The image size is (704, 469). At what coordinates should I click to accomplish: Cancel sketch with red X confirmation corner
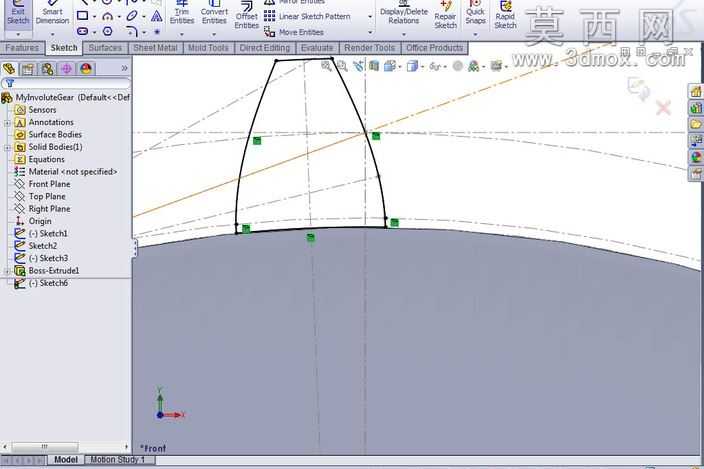tap(664, 108)
